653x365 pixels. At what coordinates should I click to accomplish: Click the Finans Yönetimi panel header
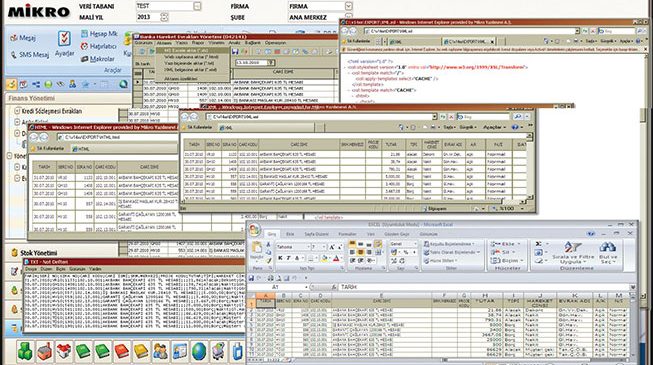32,98
